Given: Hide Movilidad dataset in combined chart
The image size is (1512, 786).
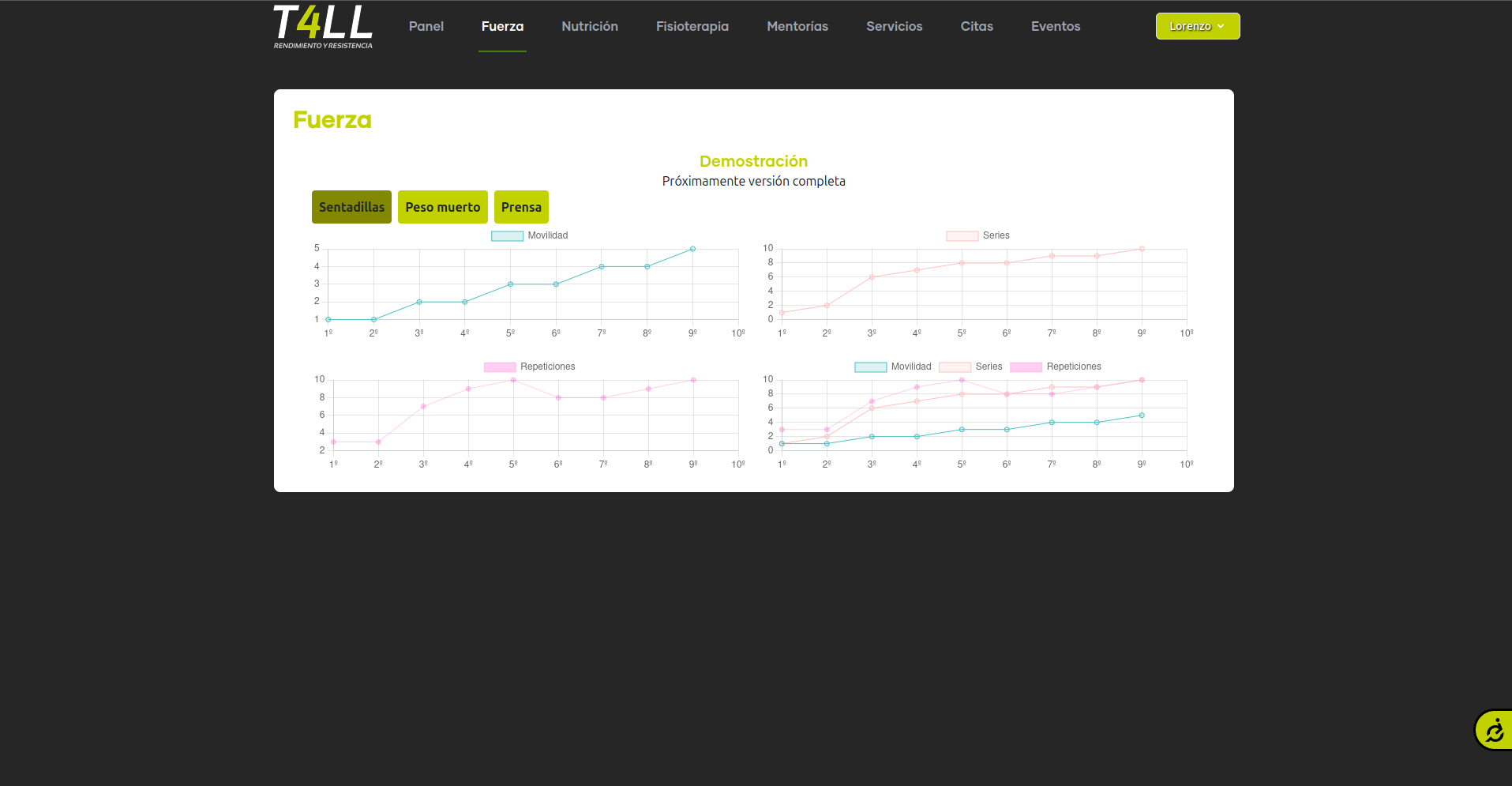Looking at the screenshot, I should [x=893, y=367].
